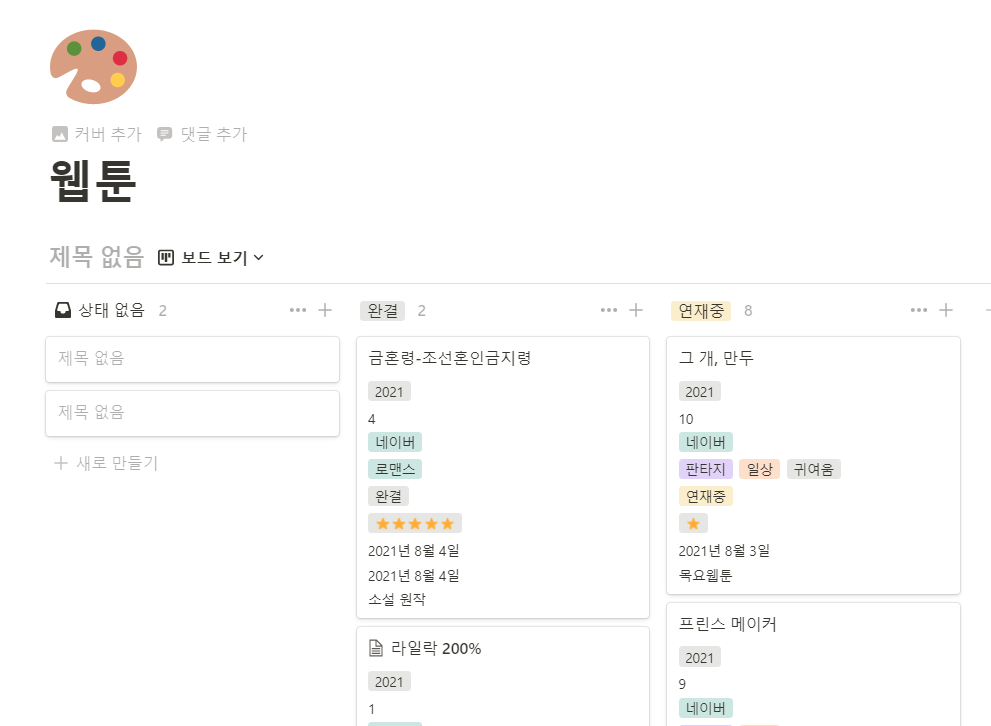
Task: Click the page icon on 라일락 200% card
Action: point(376,648)
